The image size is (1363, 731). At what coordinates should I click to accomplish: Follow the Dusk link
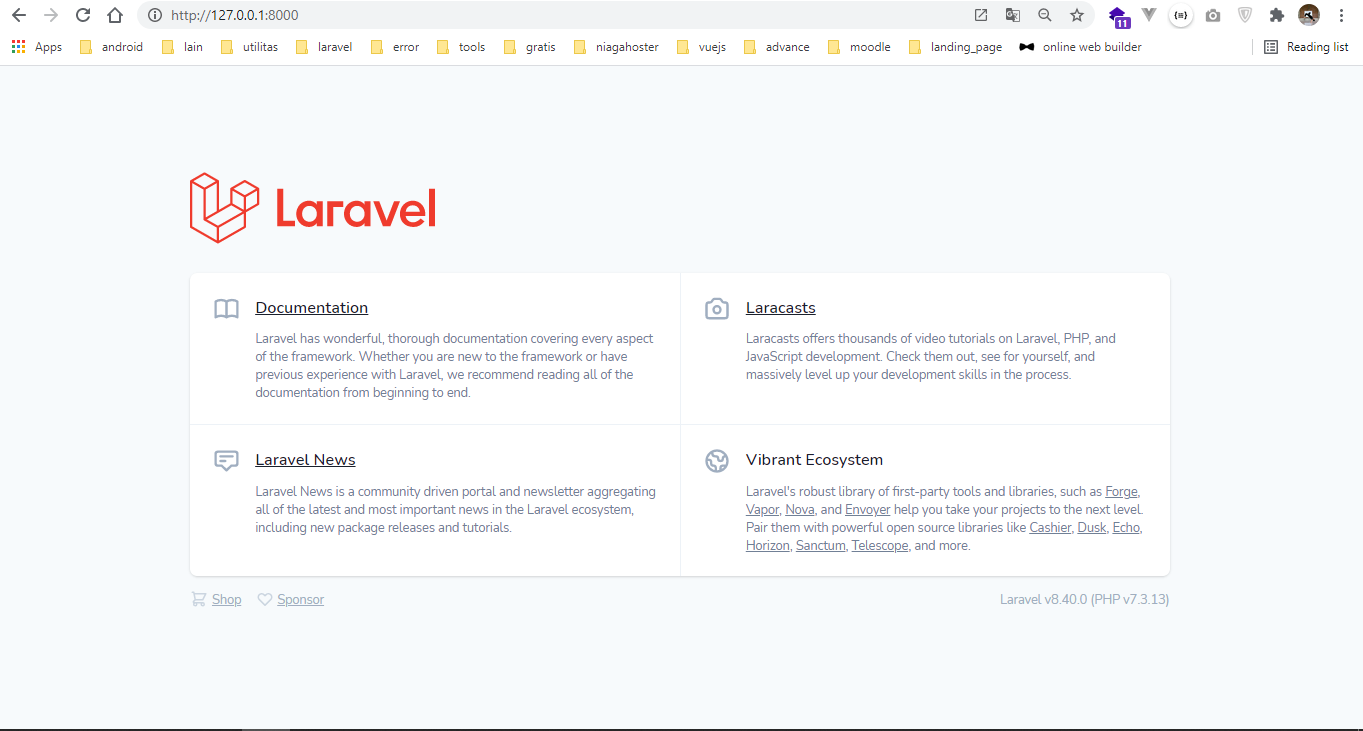point(1091,528)
